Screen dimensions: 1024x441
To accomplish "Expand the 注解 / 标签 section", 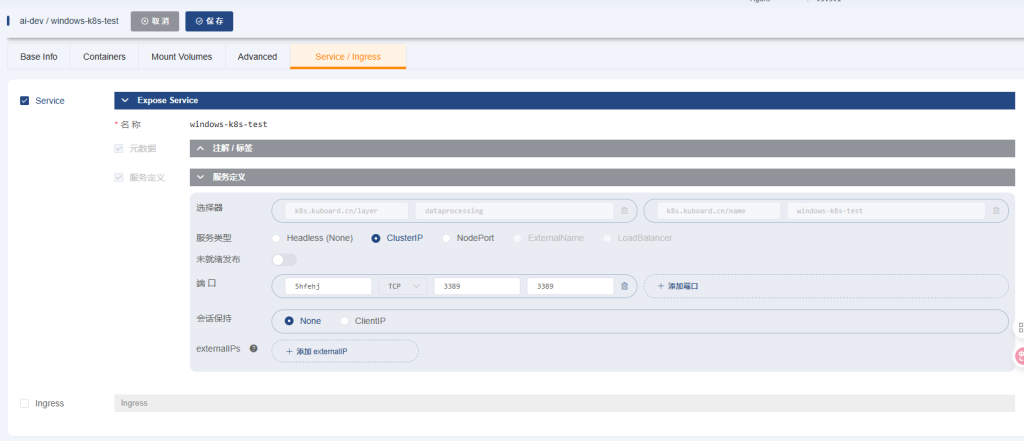I will pyautogui.click(x=200, y=148).
